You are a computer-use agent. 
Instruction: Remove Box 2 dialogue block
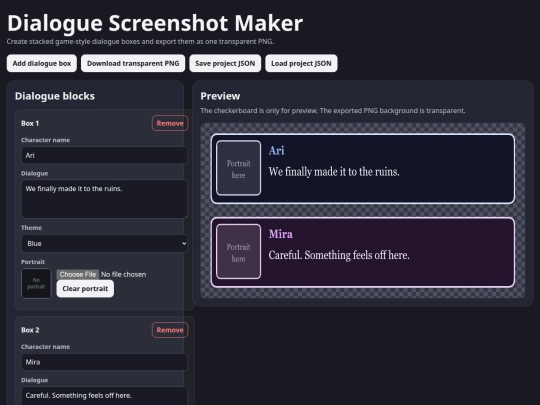(x=170, y=330)
